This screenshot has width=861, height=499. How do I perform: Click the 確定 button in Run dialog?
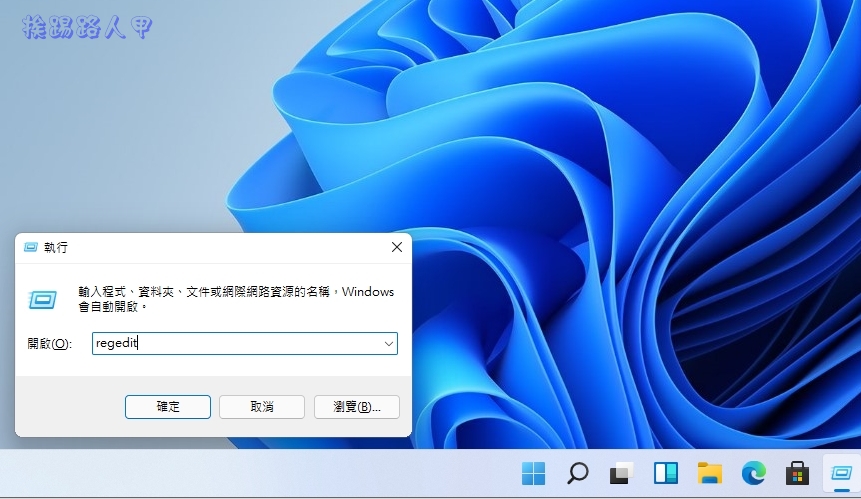click(168, 407)
